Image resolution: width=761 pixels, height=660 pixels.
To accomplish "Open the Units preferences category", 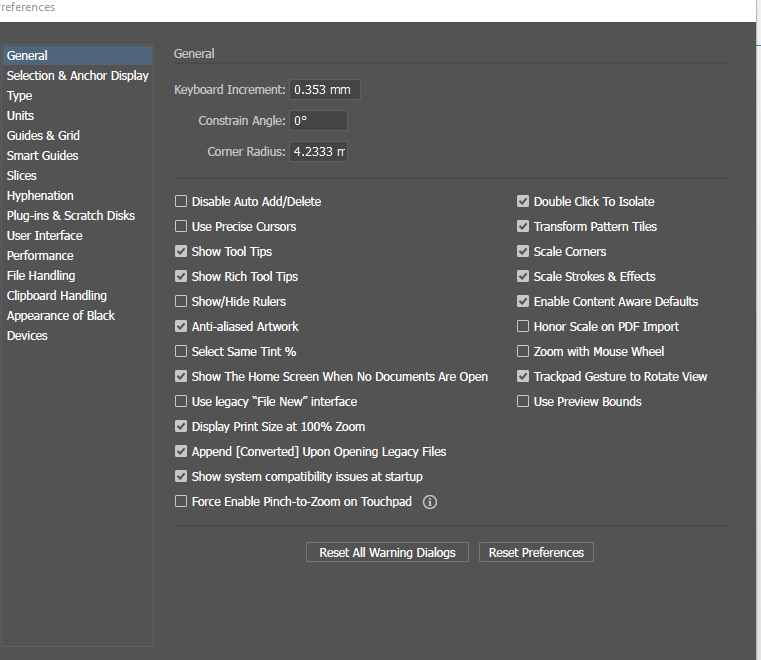I will click(20, 116).
